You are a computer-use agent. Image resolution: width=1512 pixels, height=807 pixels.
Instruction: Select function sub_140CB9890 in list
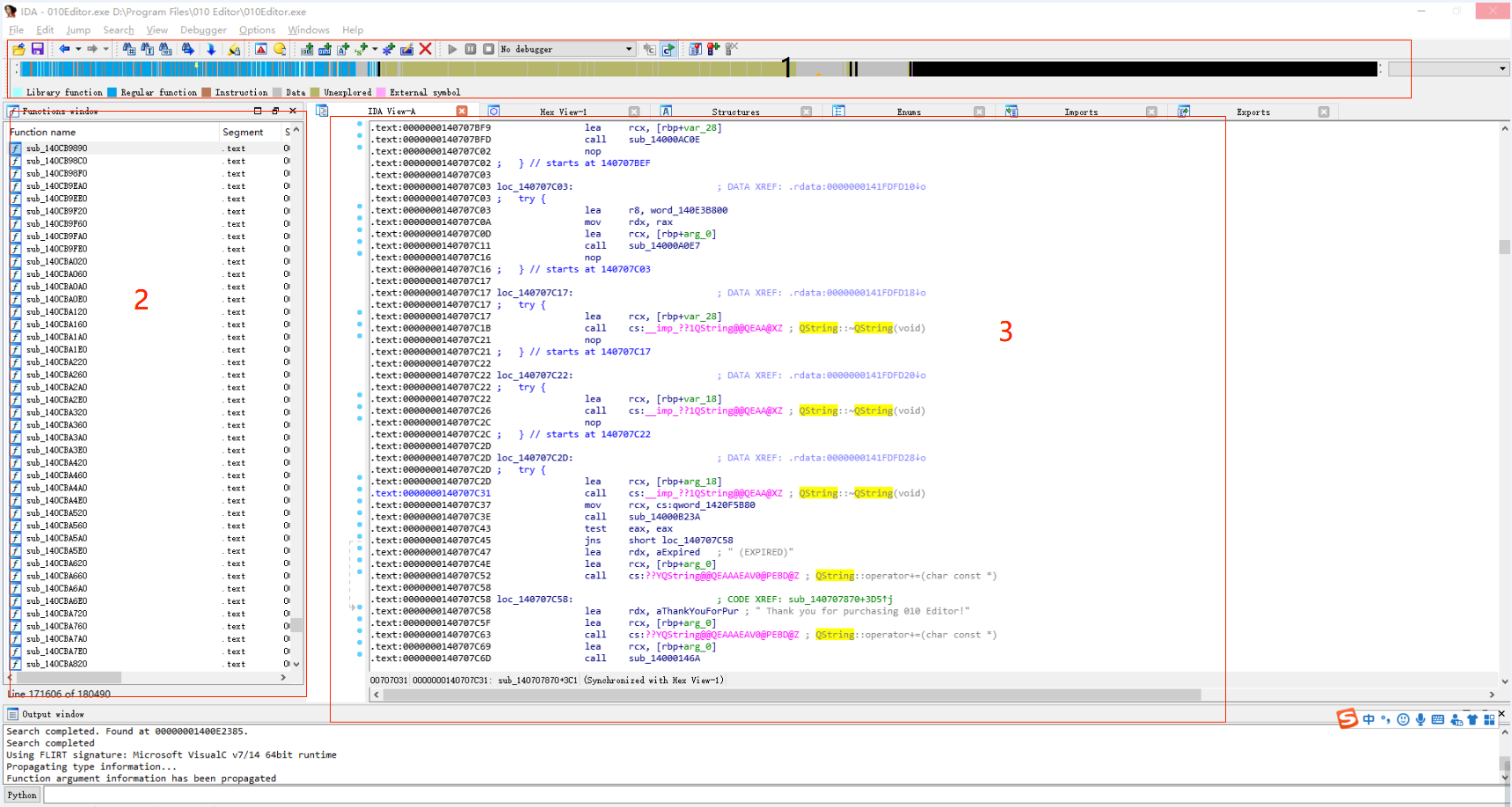[x=150, y=149]
